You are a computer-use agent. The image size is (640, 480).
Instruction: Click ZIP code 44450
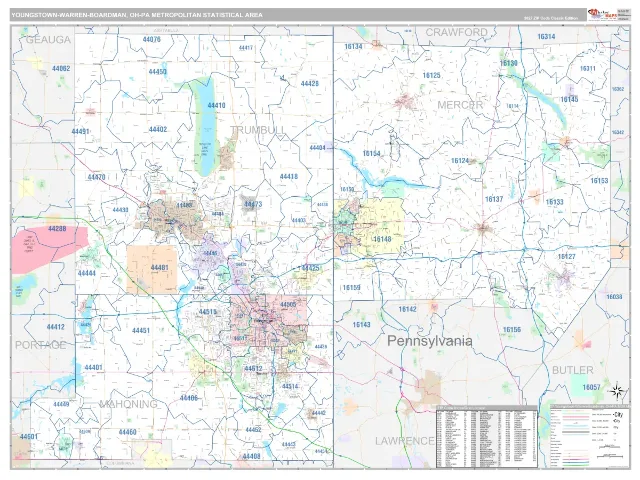coord(158,72)
